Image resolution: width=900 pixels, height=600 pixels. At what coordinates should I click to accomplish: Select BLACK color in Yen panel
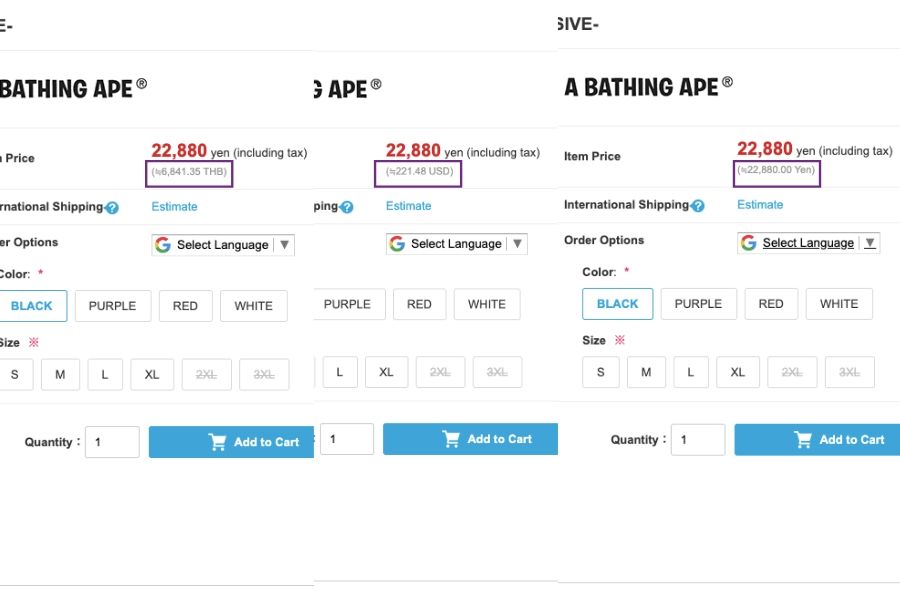pos(618,304)
